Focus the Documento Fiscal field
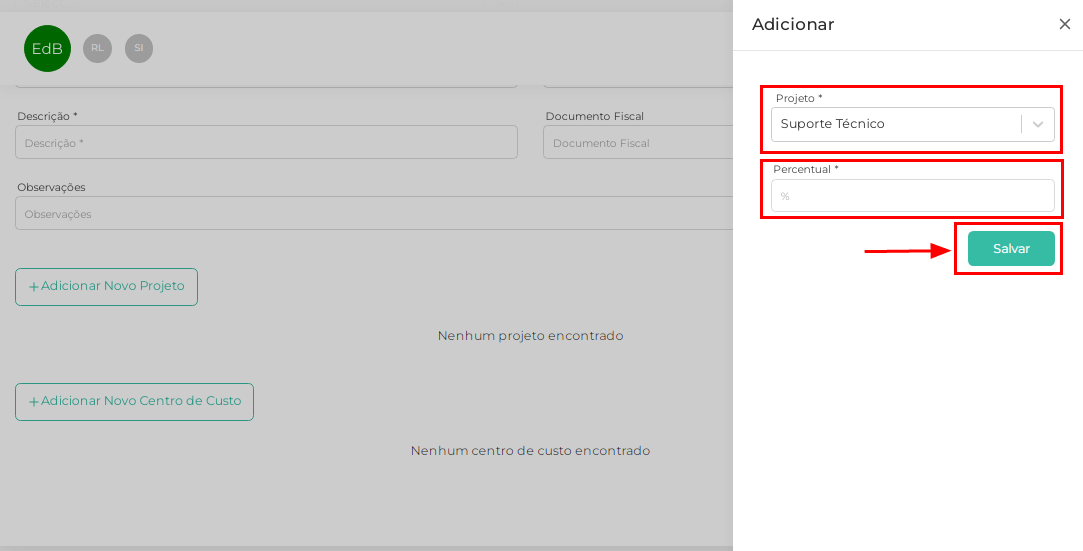Screen dimensions: 1083x551 tap(638, 142)
